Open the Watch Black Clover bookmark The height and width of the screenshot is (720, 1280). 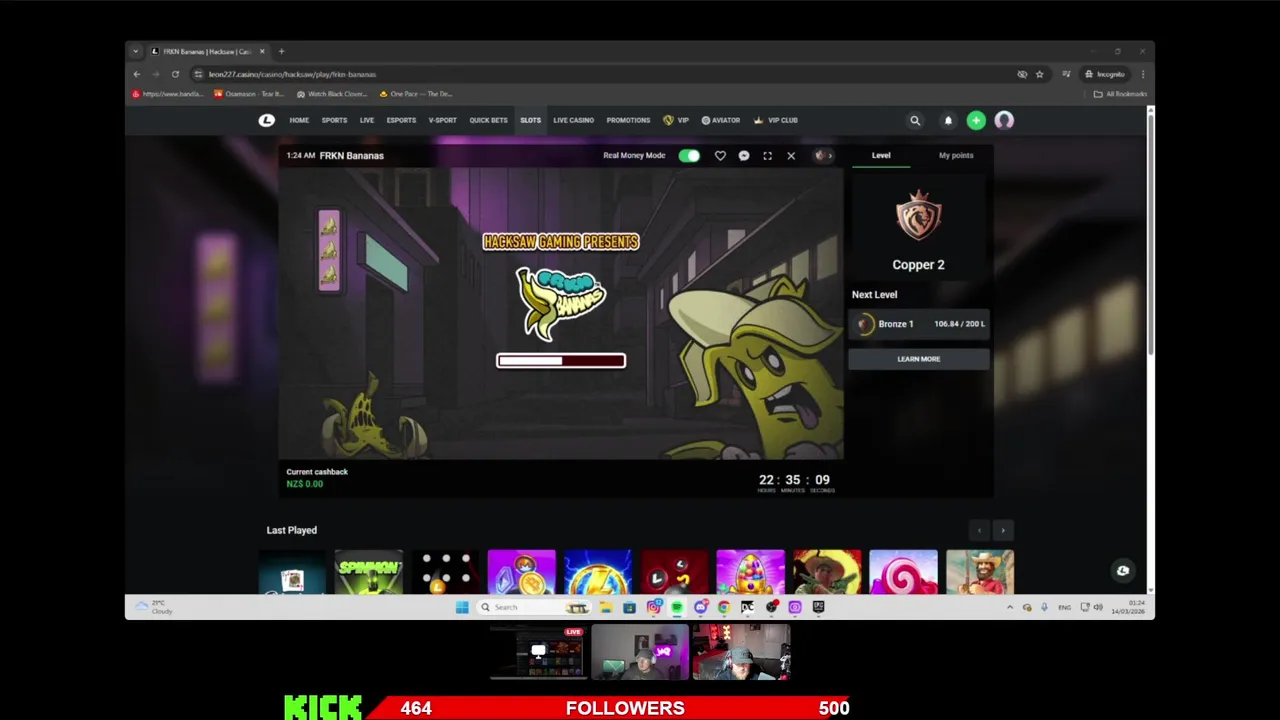(332, 94)
